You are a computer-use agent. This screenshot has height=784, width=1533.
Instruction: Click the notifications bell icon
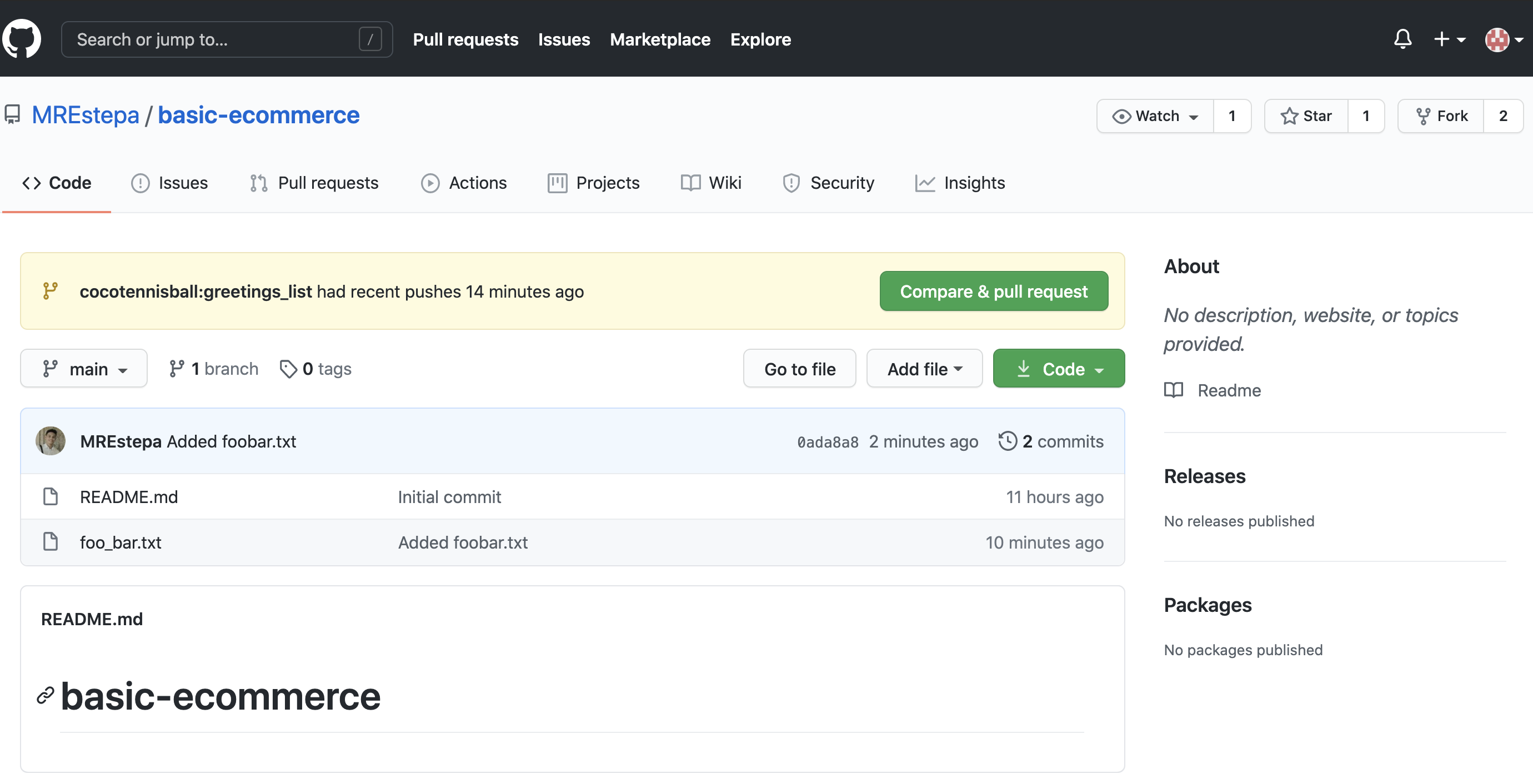pos(1402,39)
